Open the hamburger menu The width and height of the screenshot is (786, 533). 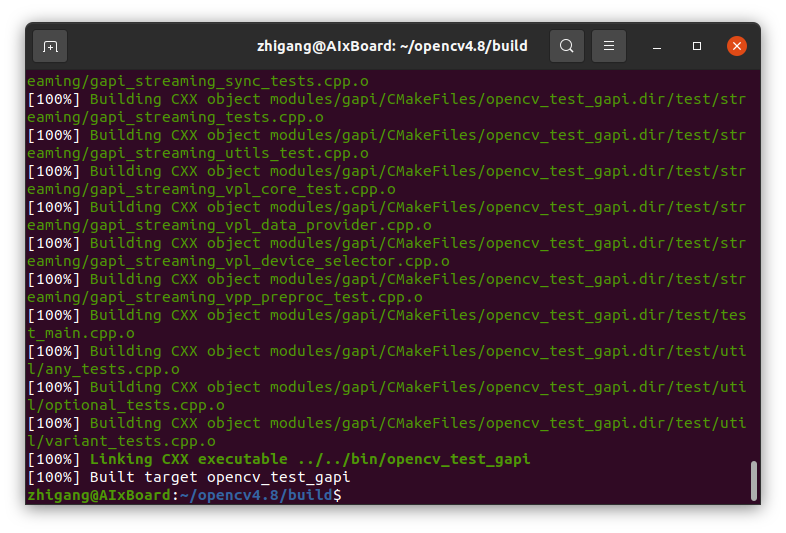[609, 46]
